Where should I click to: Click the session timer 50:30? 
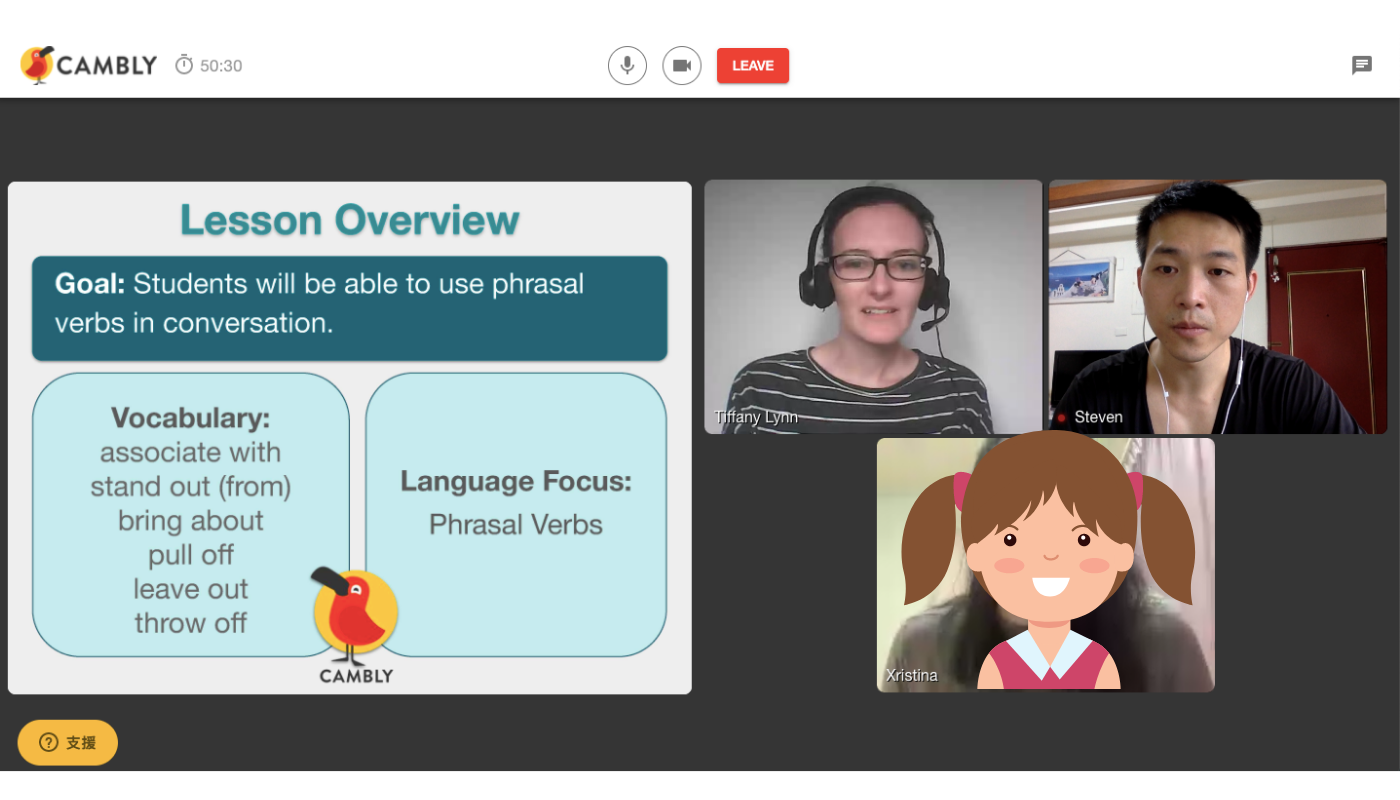click(x=209, y=65)
